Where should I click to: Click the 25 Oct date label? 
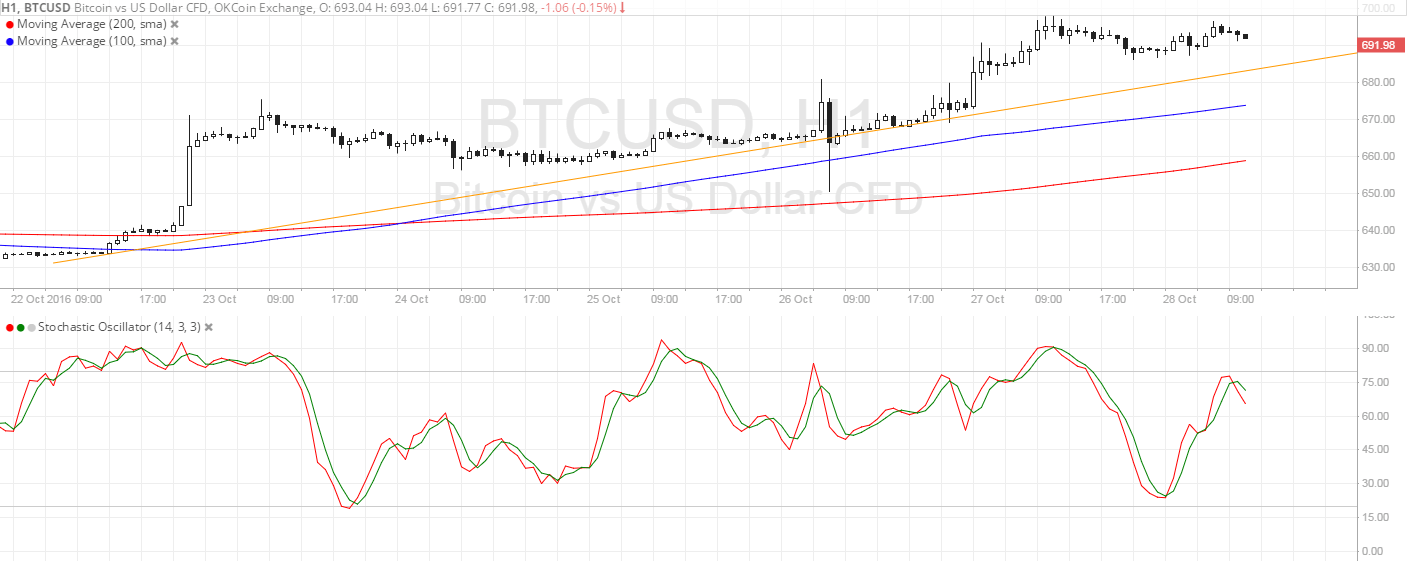pyautogui.click(x=604, y=299)
